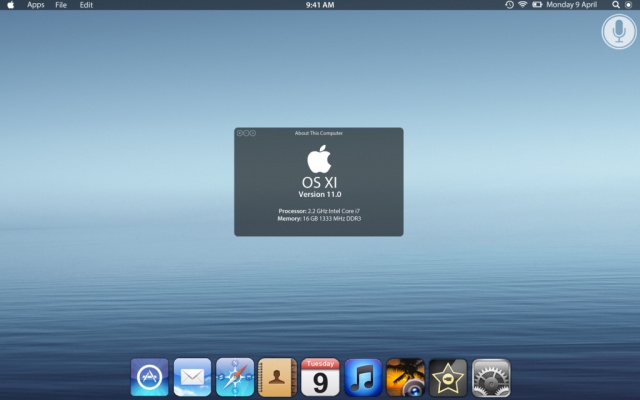Open System Preferences gear icon
This screenshot has width=640, height=400.
click(x=491, y=378)
